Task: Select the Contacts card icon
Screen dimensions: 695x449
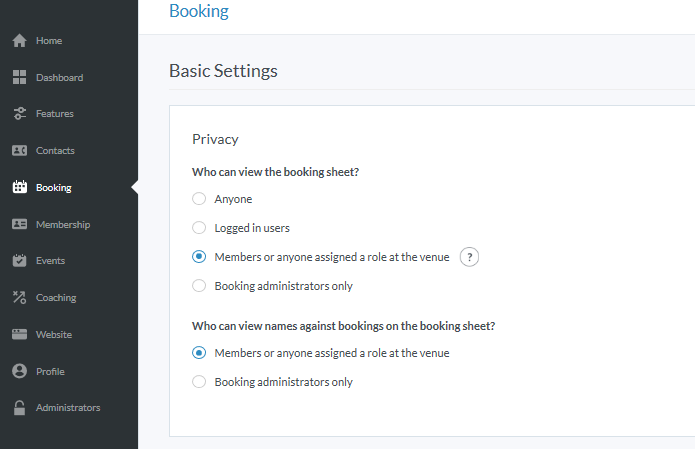Action: [x=19, y=151]
